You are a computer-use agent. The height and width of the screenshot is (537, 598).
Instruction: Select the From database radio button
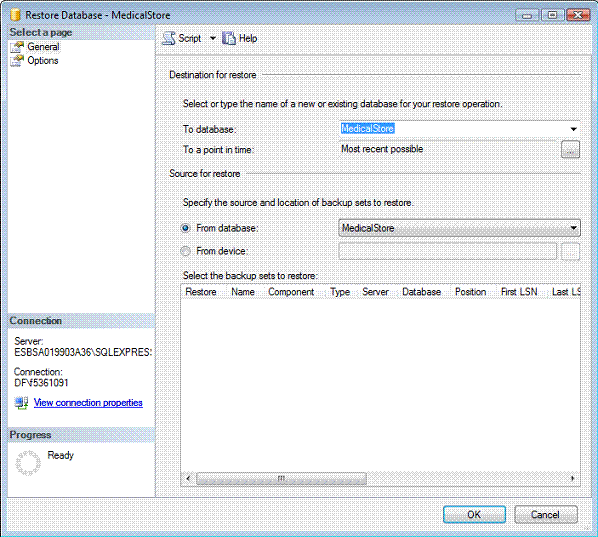click(185, 228)
